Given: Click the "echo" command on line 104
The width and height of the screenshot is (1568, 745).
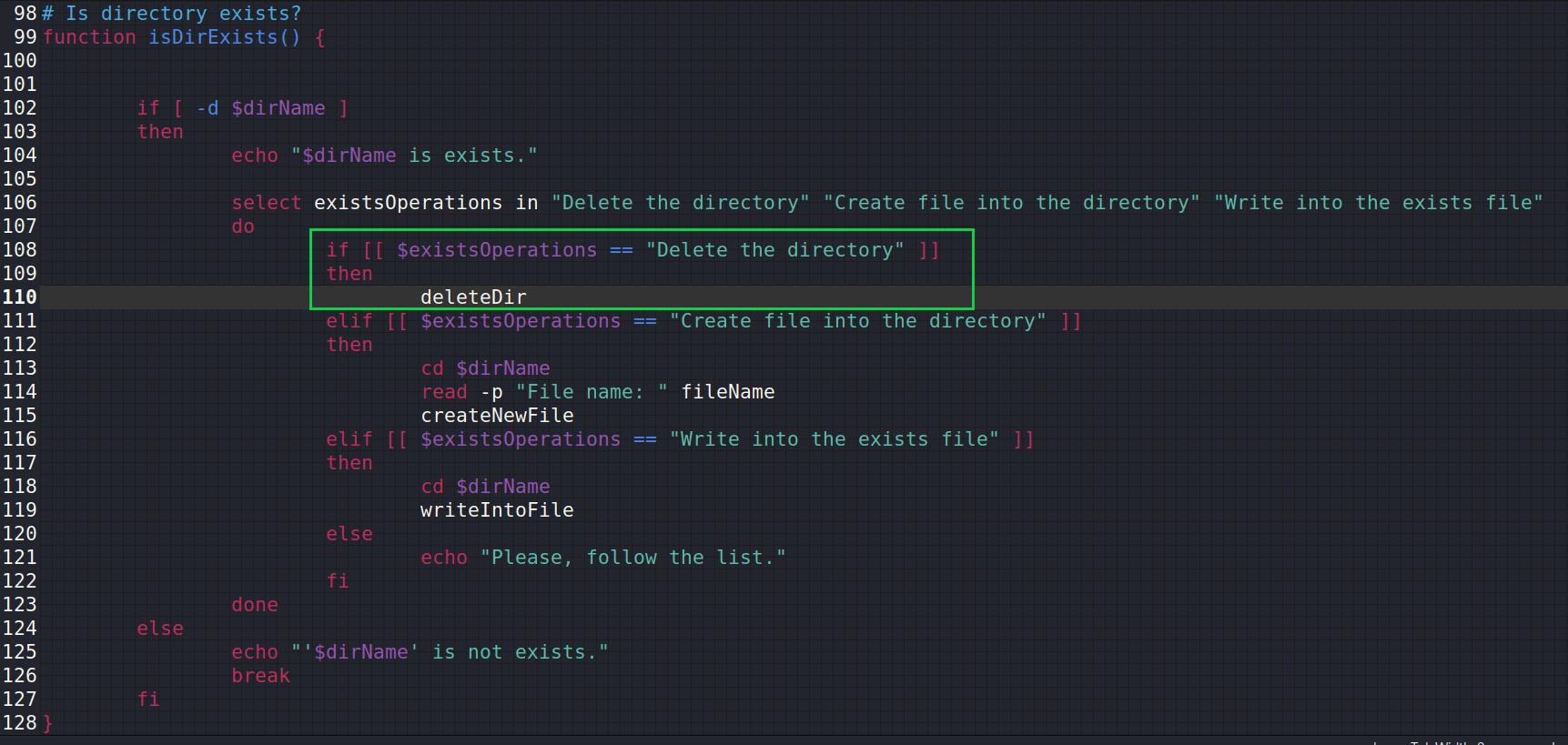Looking at the screenshot, I should pyautogui.click(x=255, y=156).
